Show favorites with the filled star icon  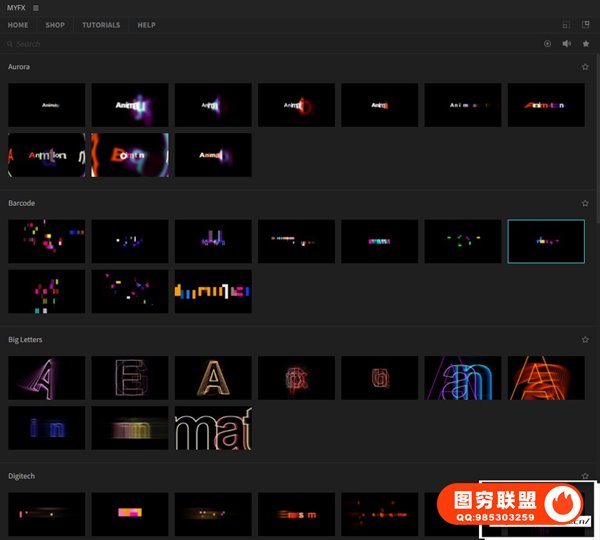(x=585, y=44)
